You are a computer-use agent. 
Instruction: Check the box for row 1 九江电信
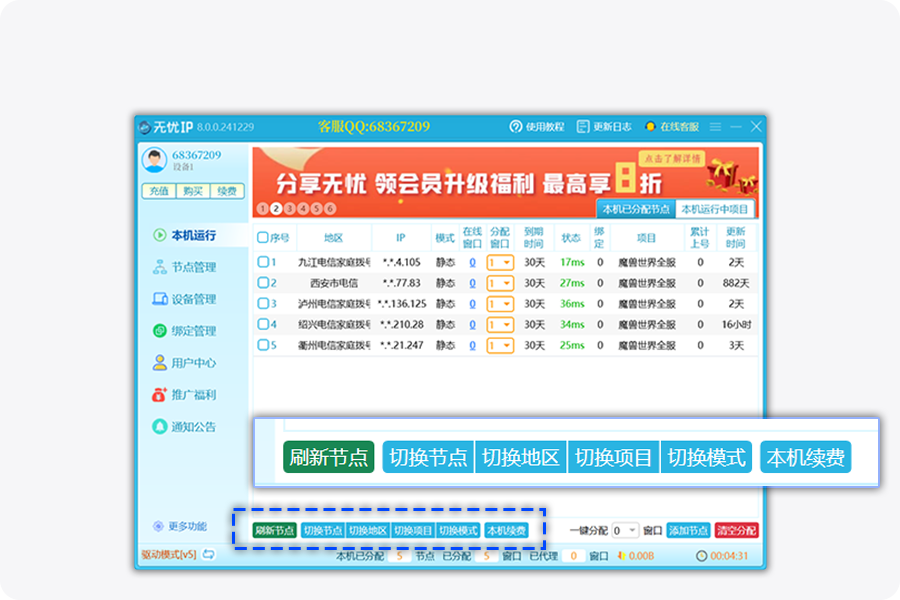pyautogui.click(x=263, y=262)
